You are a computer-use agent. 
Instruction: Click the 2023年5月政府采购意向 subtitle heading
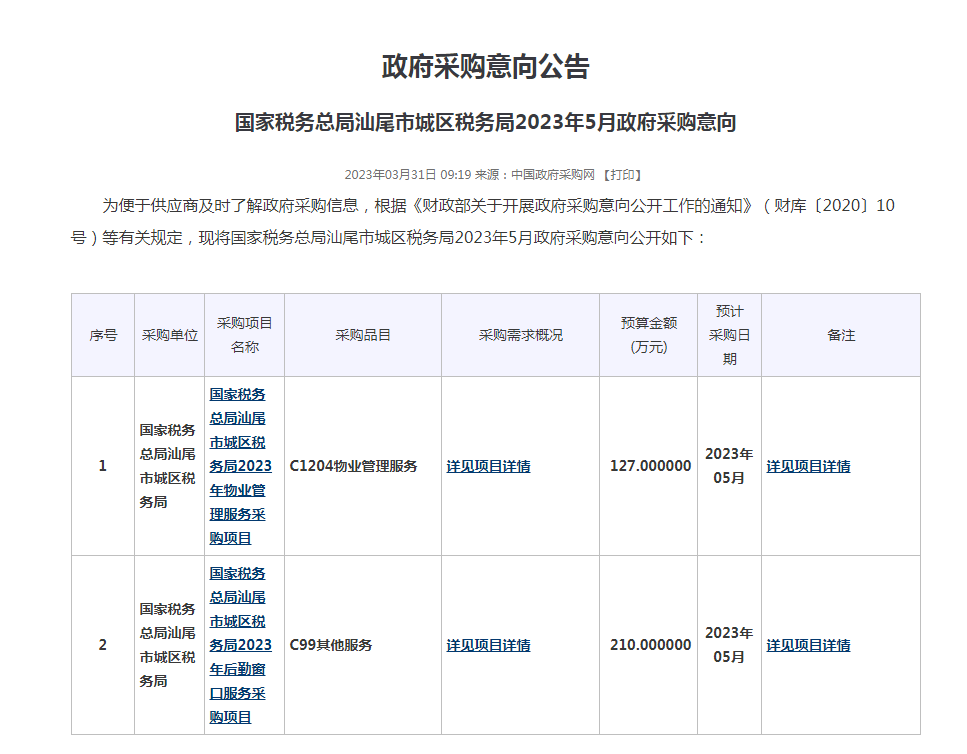(x=485, y=123)
